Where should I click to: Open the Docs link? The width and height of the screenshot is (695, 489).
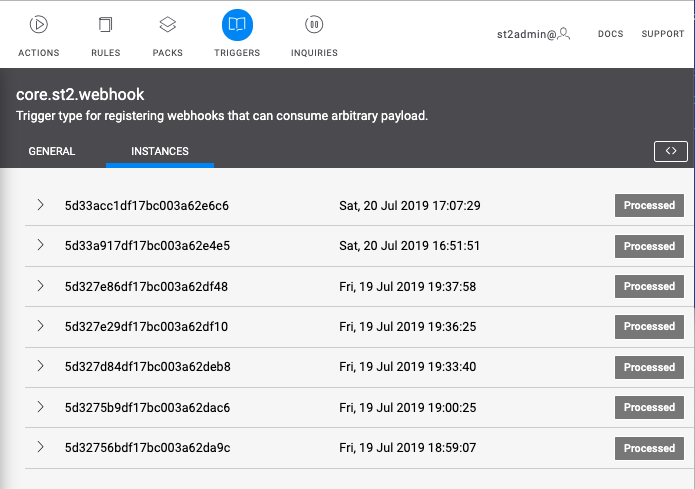point(610,34)
